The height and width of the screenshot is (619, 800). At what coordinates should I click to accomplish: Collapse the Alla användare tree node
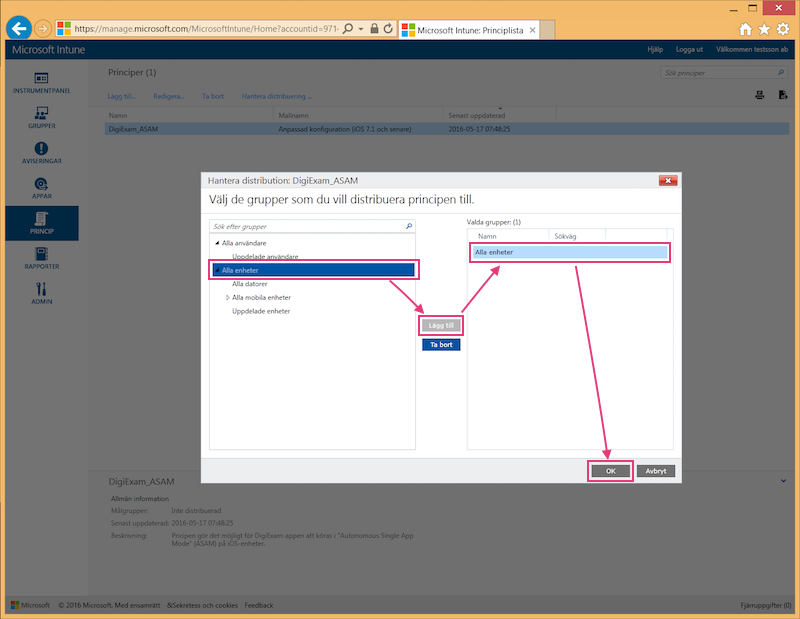217,243
